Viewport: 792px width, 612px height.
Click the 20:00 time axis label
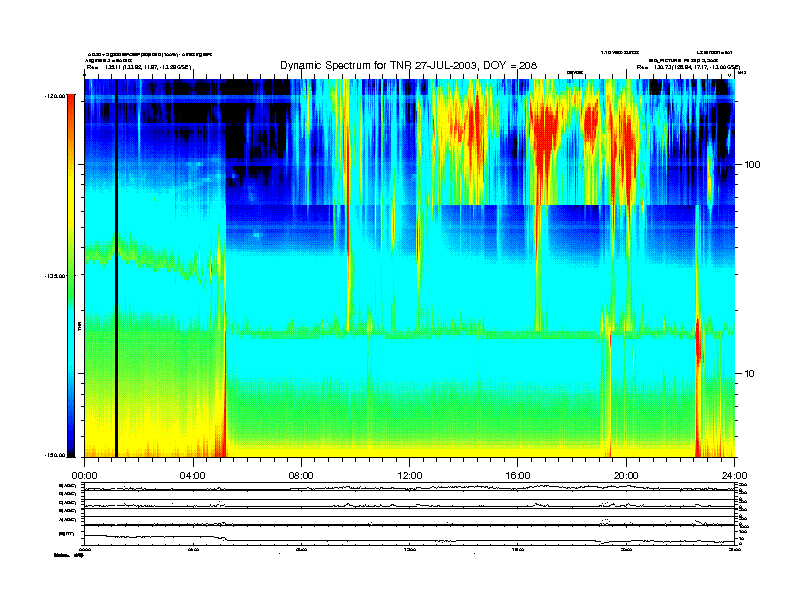626,476
